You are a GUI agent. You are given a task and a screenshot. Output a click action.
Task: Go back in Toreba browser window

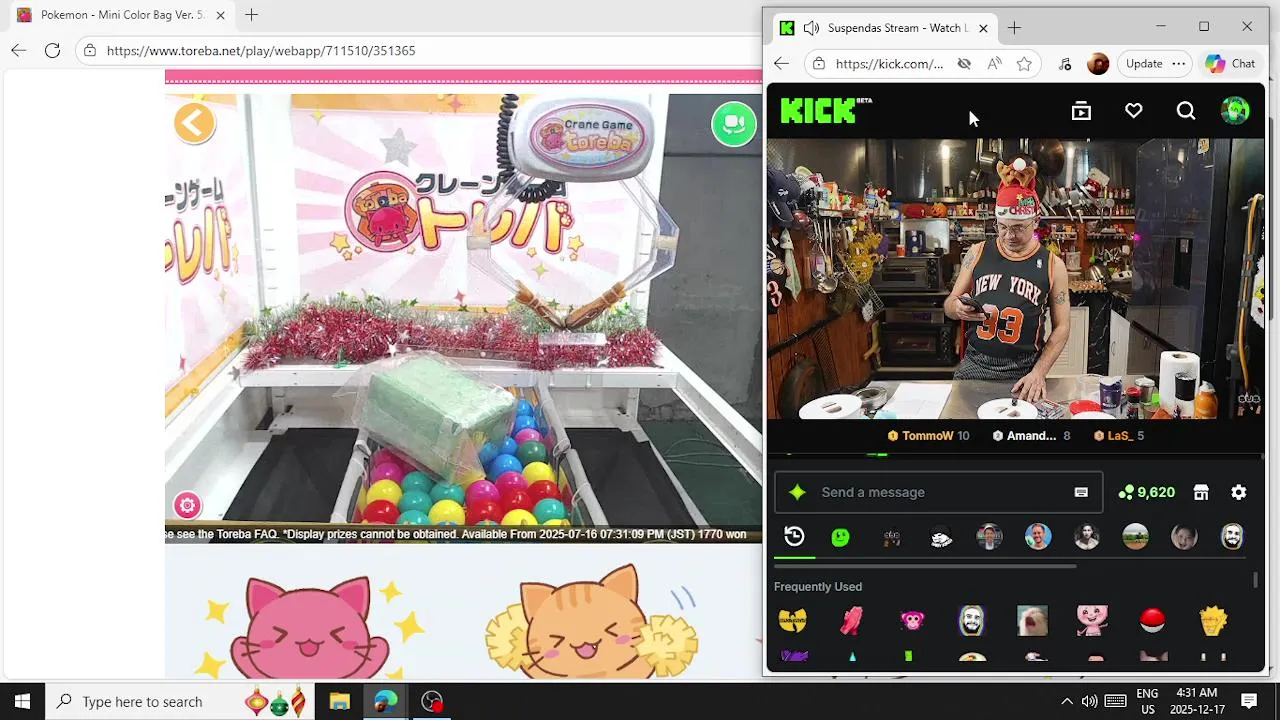click(18, 50)
